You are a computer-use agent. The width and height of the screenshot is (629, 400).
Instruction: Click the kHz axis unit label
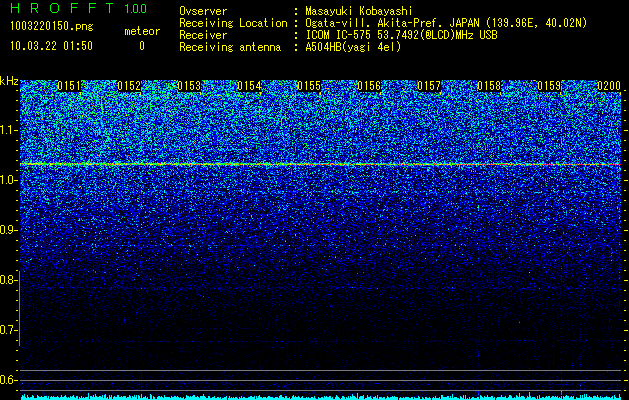click(9, 81)
